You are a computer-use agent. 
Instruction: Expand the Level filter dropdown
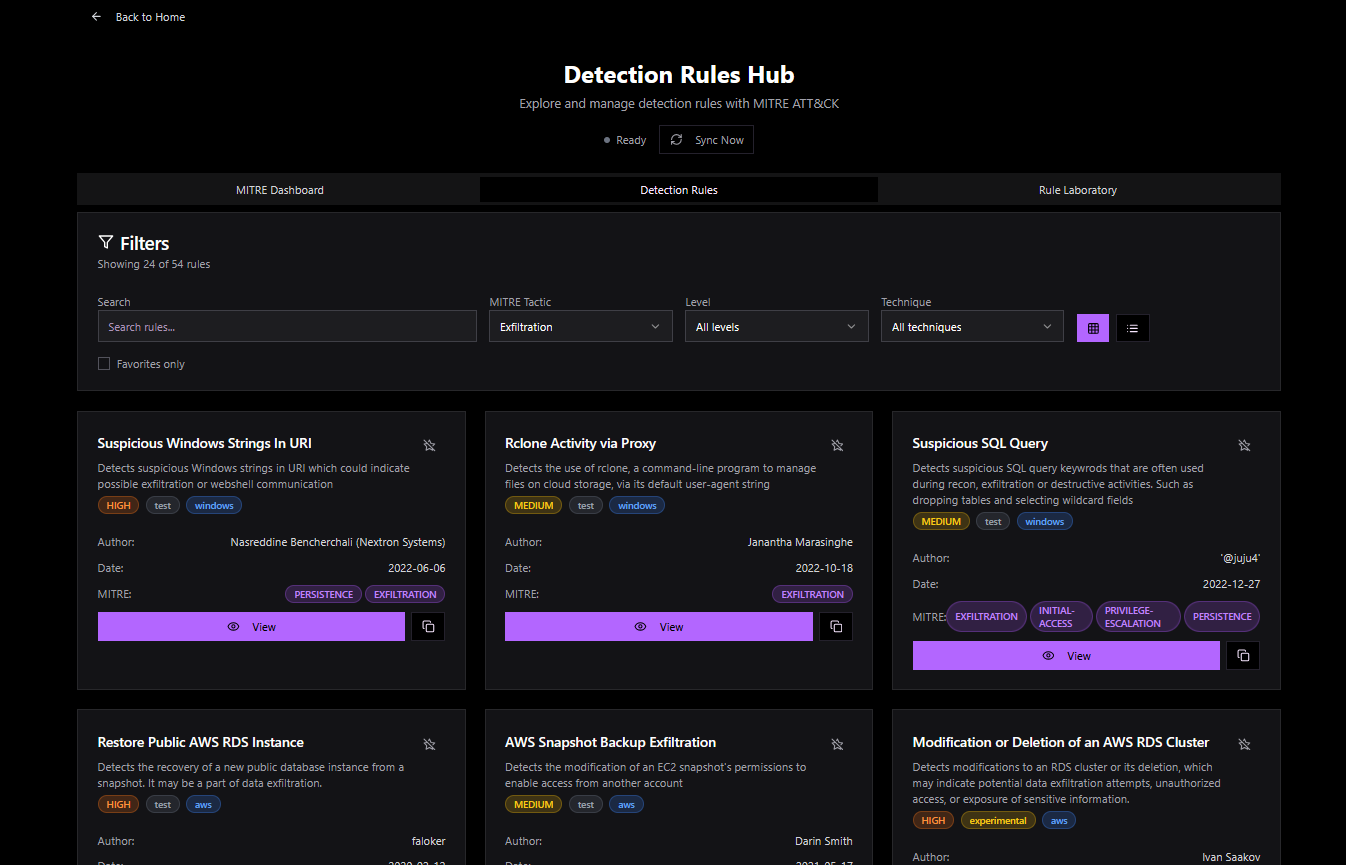tap(776, 327)
